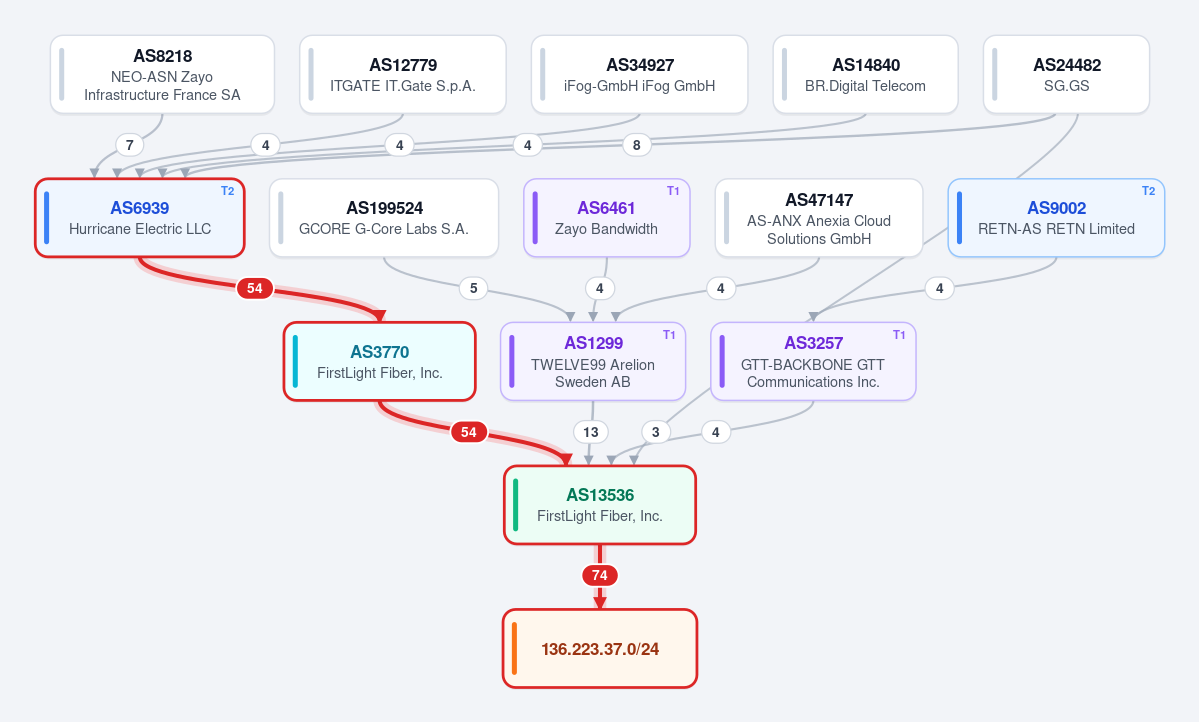Select the 13 path count badge
This screenshot has width=1199, height=722.
(x=591, y=432)
